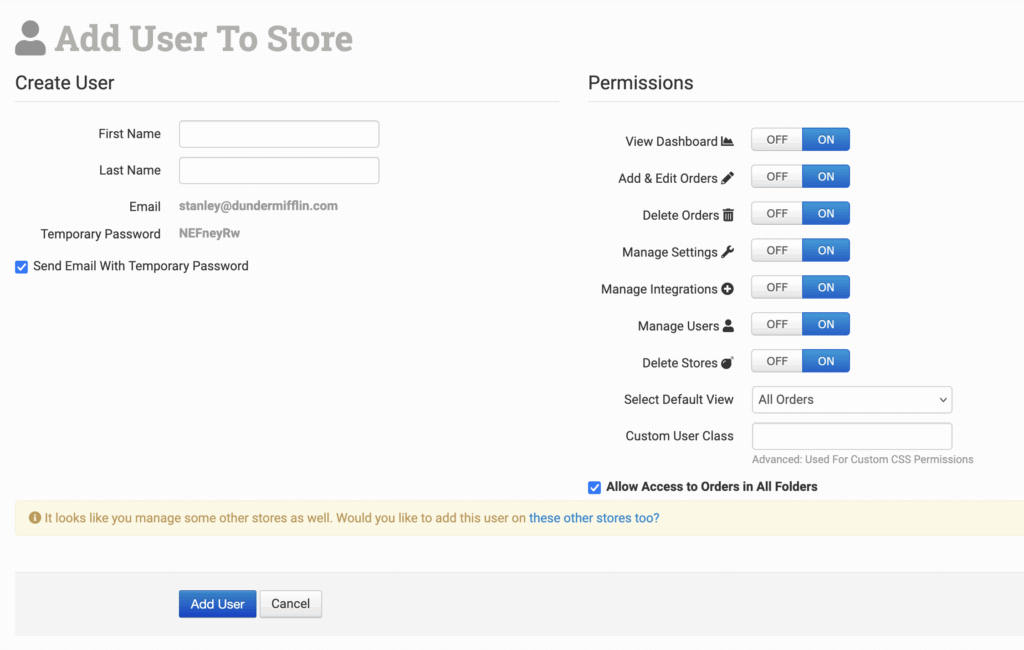This screenshot has width=1024, height=650.
Task: Open the "these other stores too?" link
Action: [594, 518]
